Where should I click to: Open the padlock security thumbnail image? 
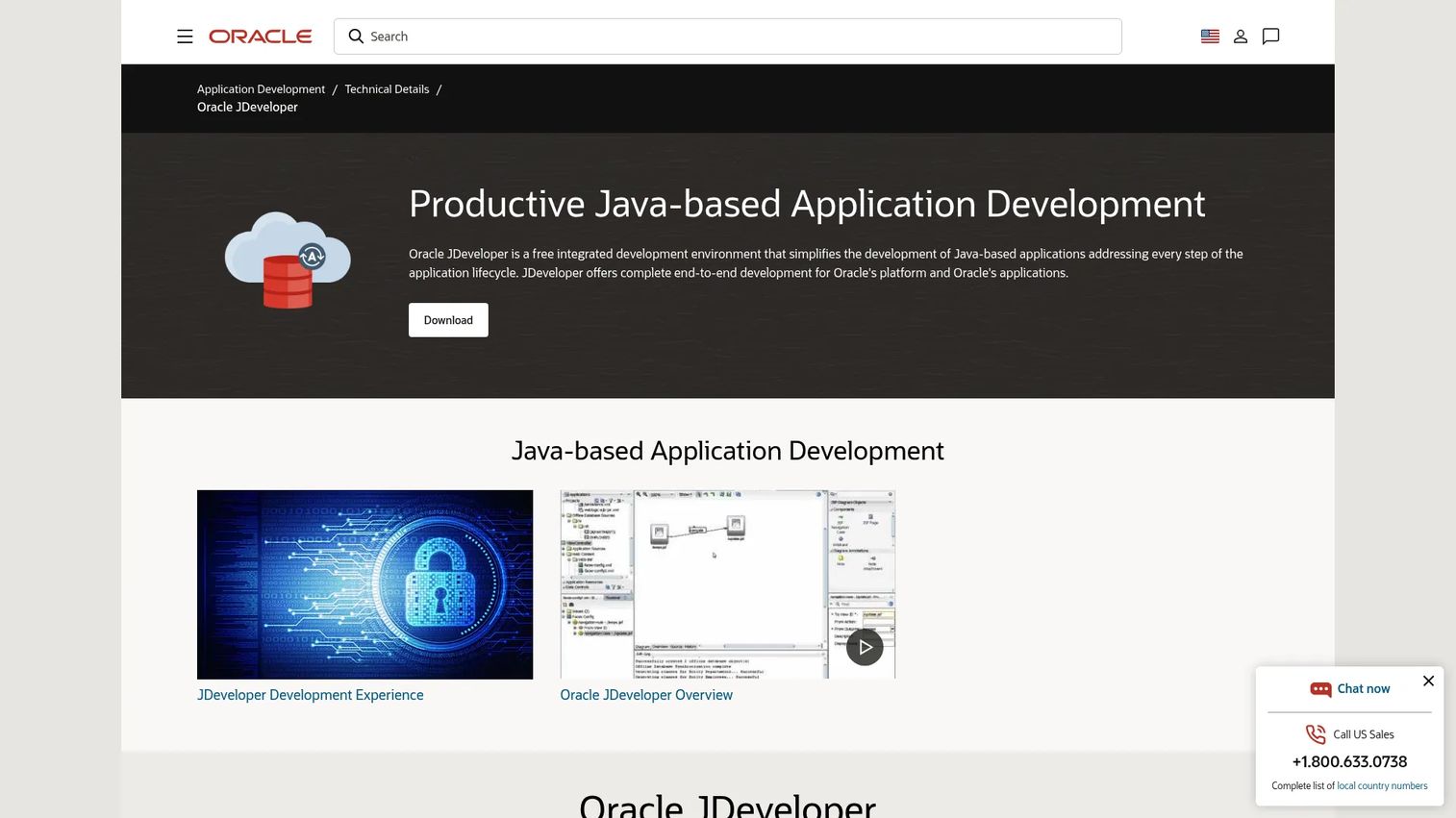[x=364, y=584]
